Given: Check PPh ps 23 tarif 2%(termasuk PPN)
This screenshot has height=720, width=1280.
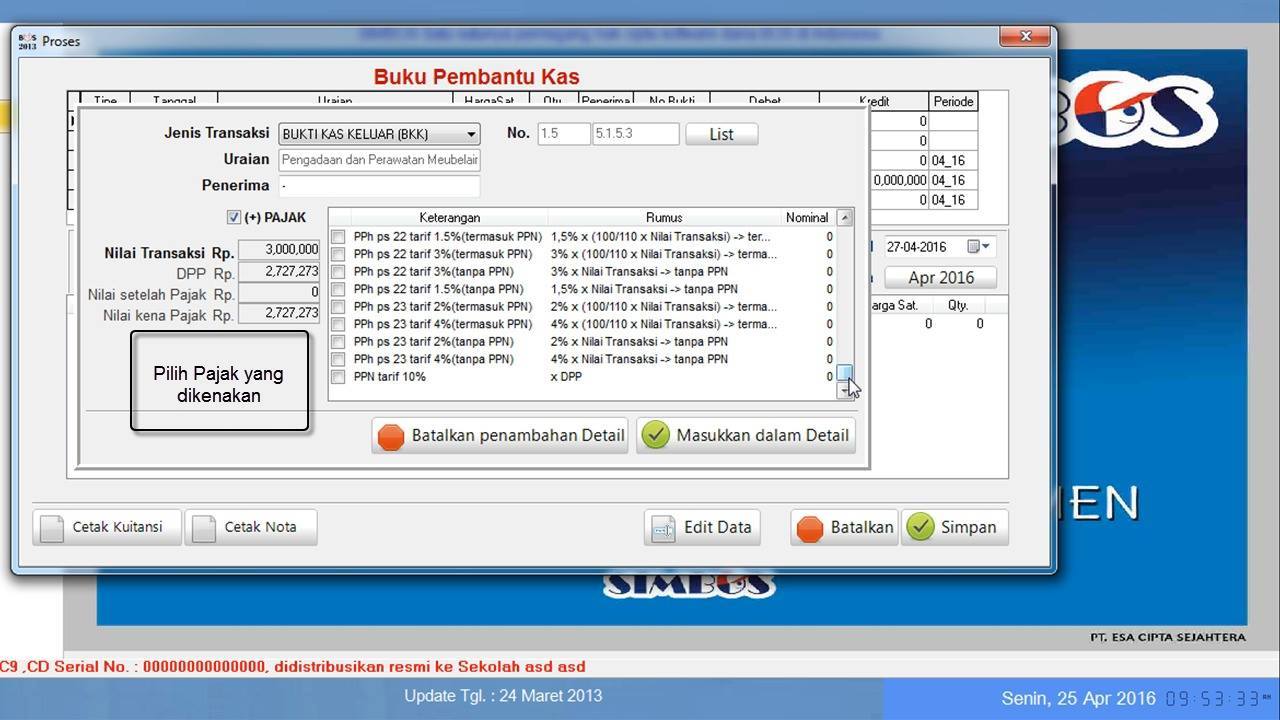Looking at the screenshot, I should [338, 307].
